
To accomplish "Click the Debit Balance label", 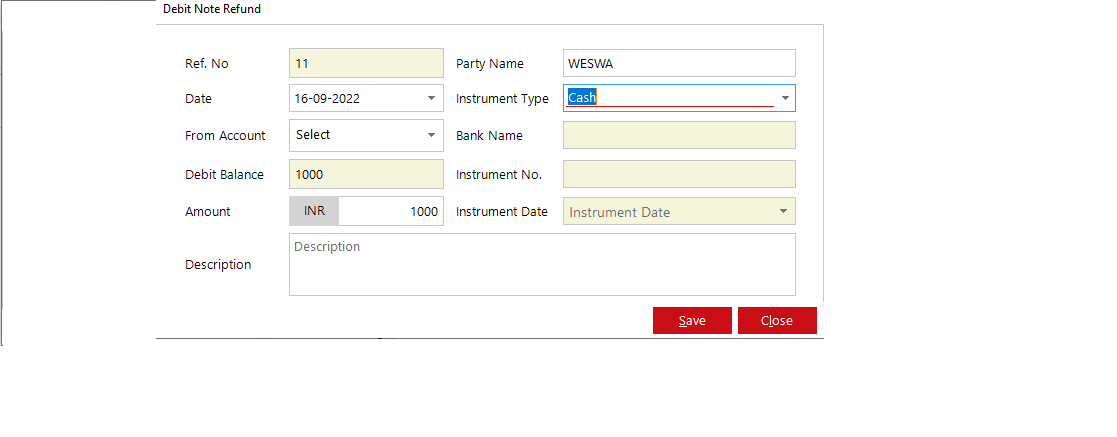I will (224, 175).
